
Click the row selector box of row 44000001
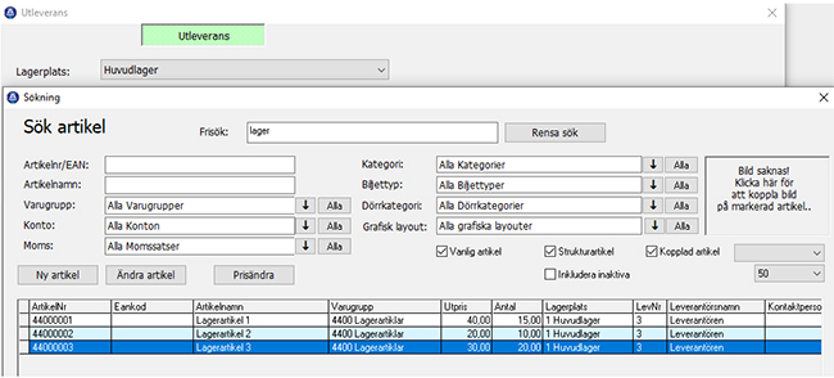pyautogui.click(x=24, y=321)
